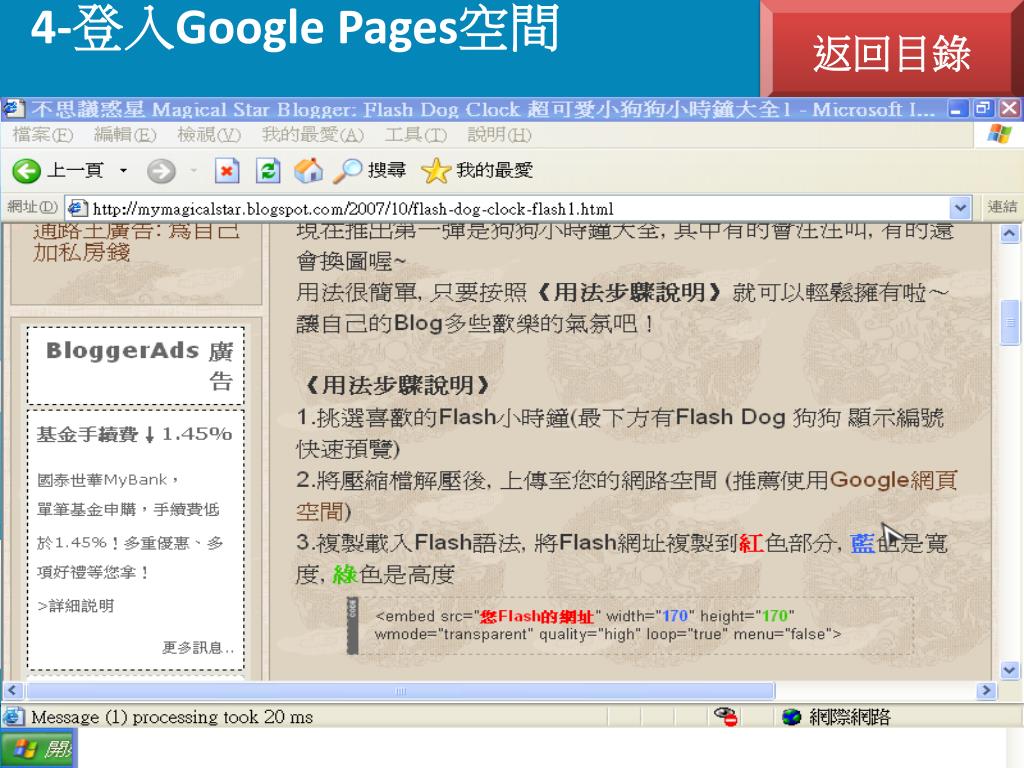The width and height of the screenshot is (1024, 768).
Task: Click the 《用法步驟說明》 heading text
Action: pos(396,385)
